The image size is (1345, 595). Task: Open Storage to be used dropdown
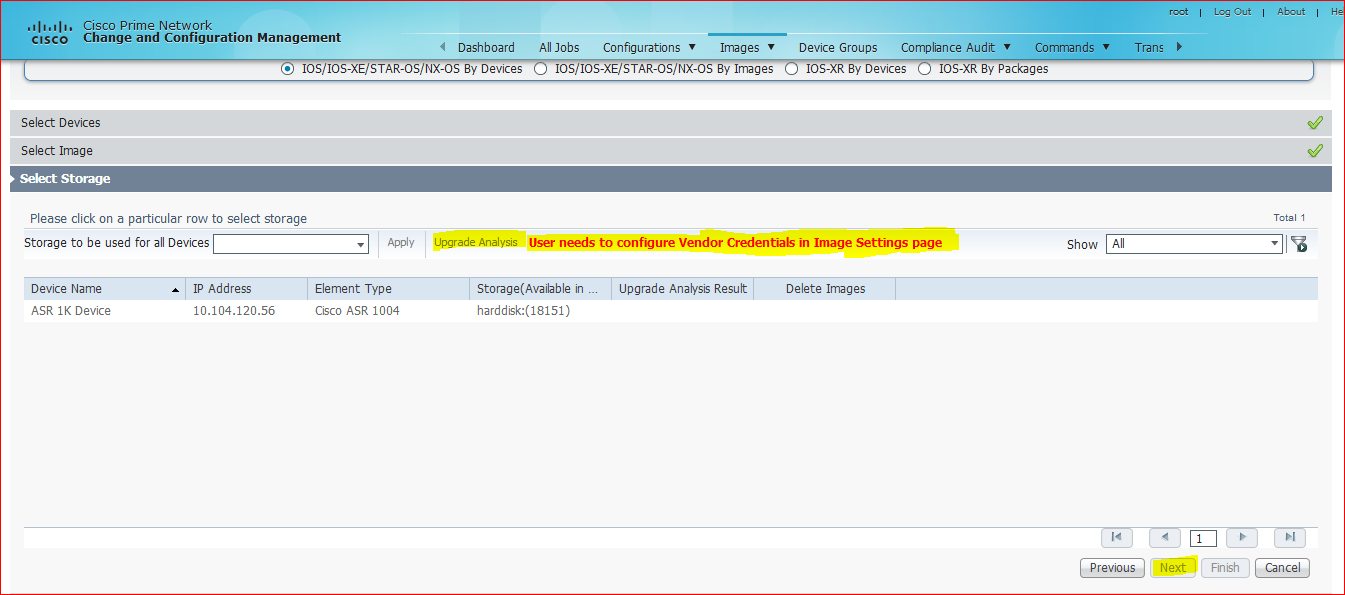click(x=291, y=244)
